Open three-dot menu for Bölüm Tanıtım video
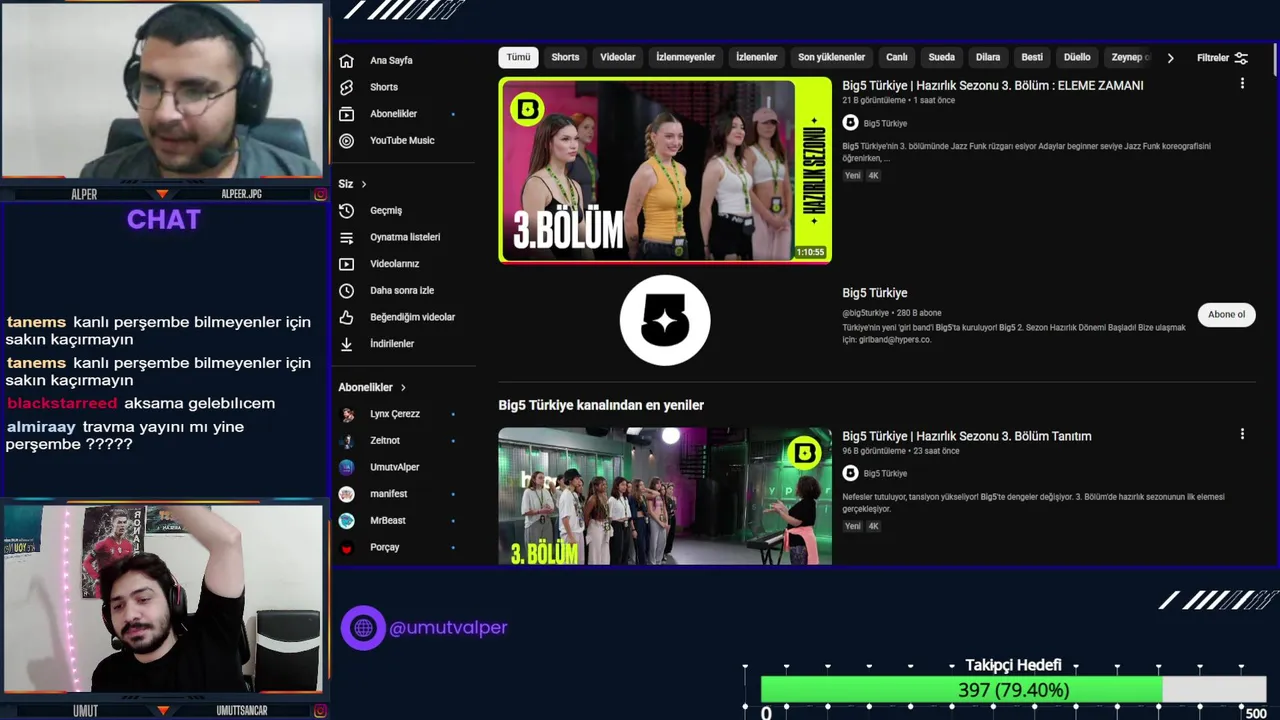 tap(1242, 434)
